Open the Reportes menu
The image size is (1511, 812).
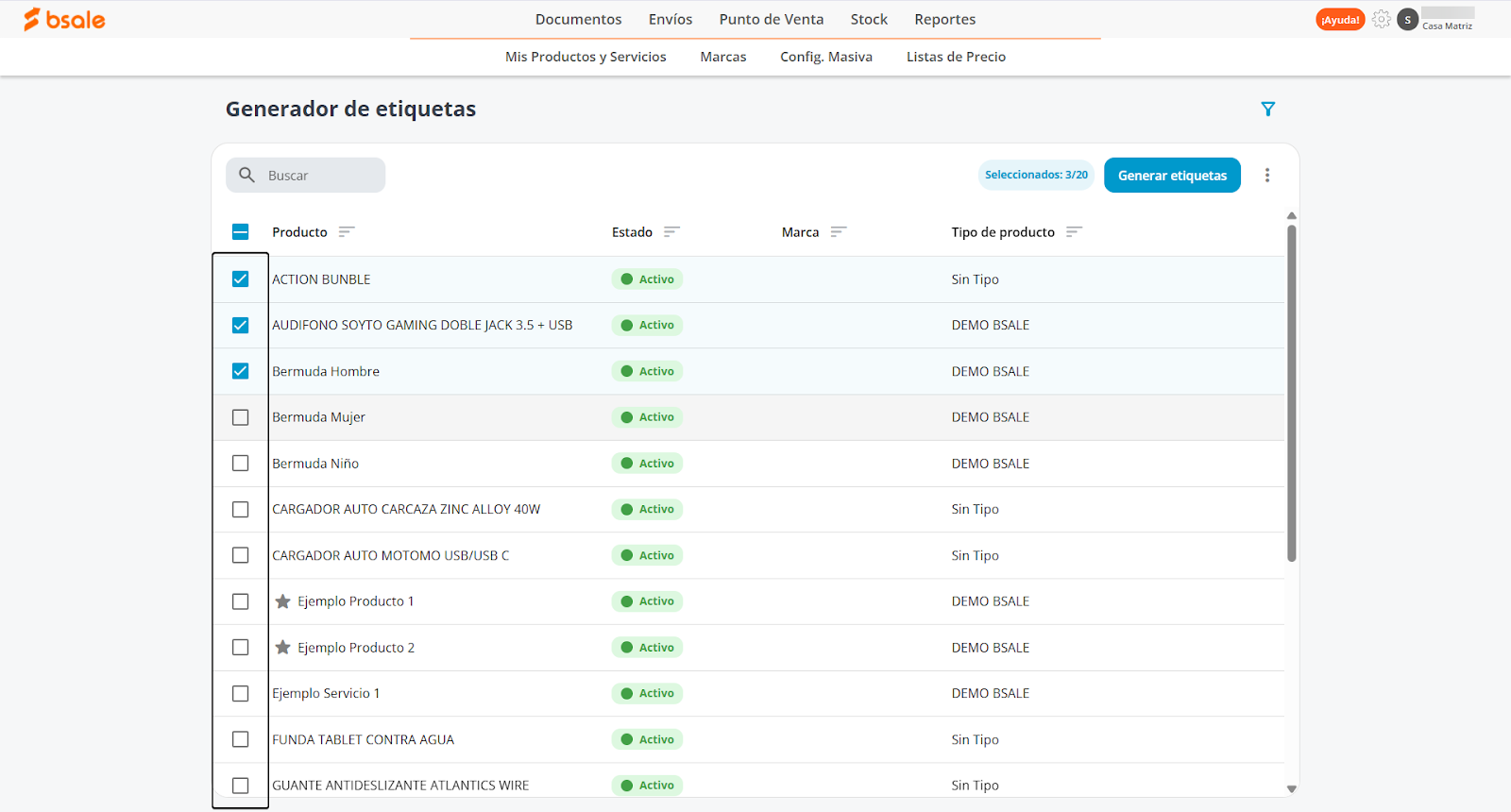944,19
